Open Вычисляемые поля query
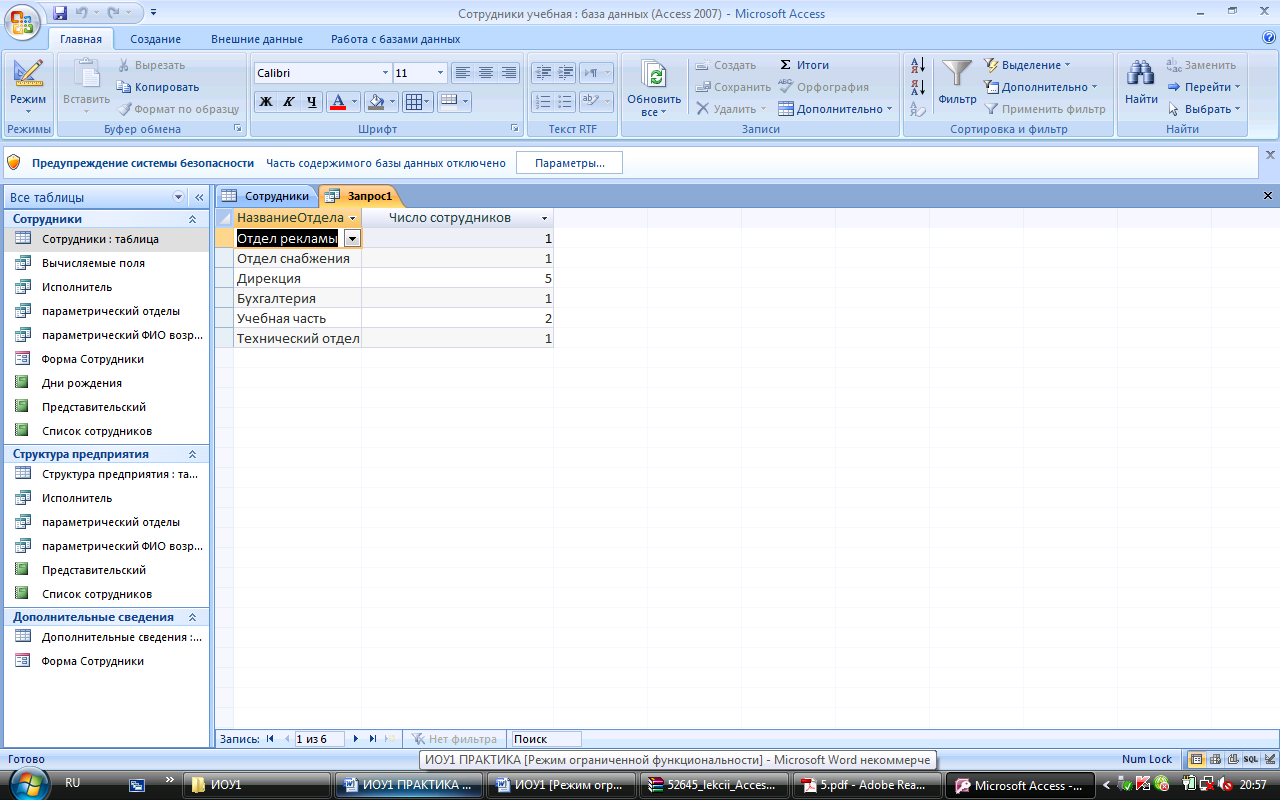 pyautogui.click(x=105, y=263)
